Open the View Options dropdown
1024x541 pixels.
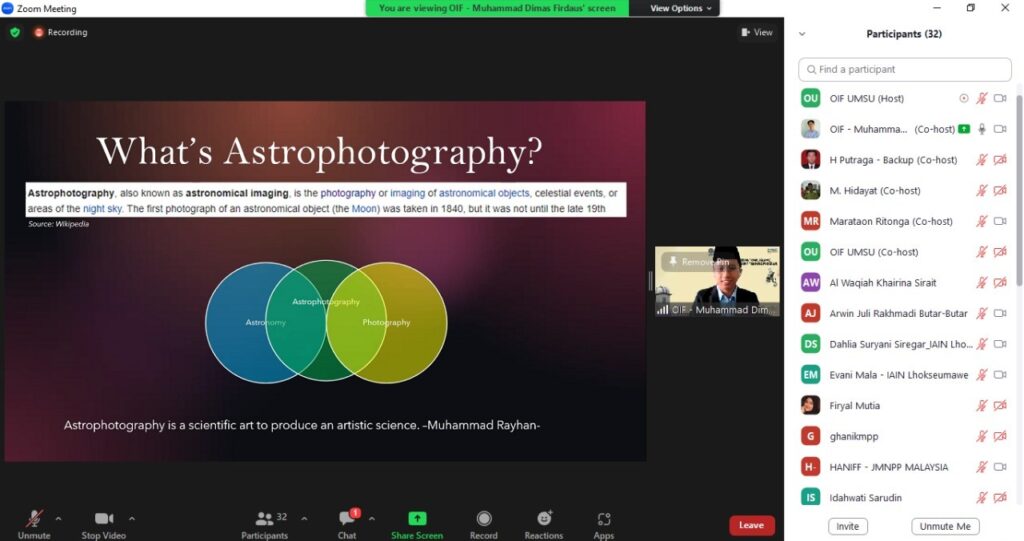point(682,8)
